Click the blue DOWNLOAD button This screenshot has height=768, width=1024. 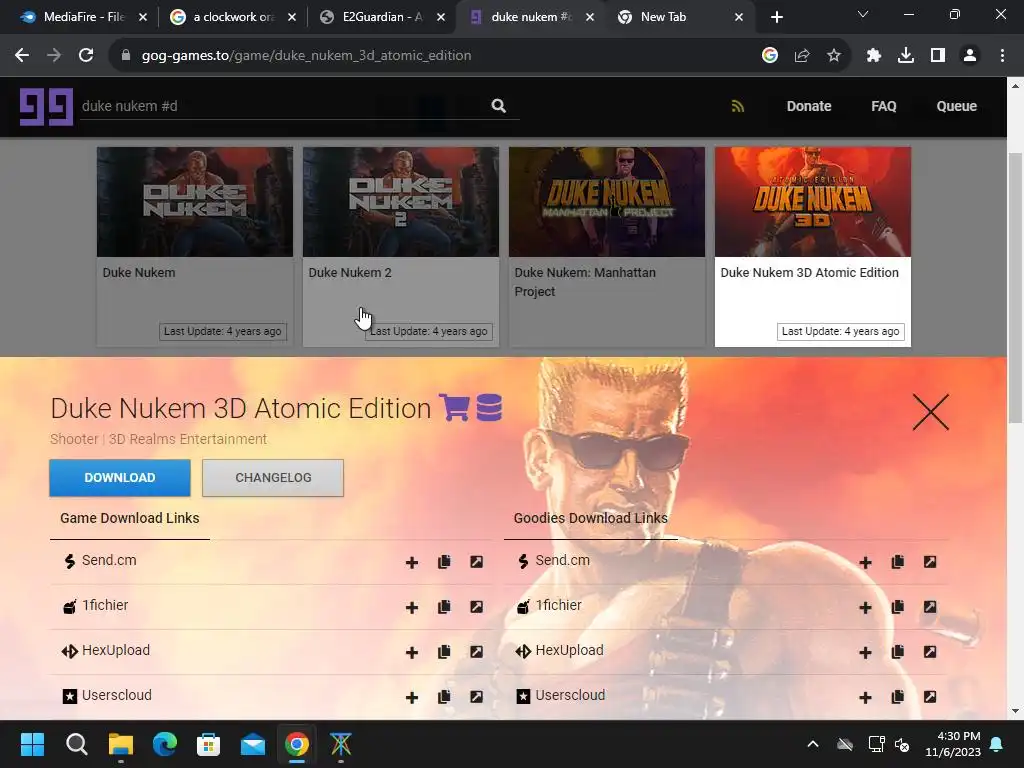pyautogui.click(x=120, y=477)
